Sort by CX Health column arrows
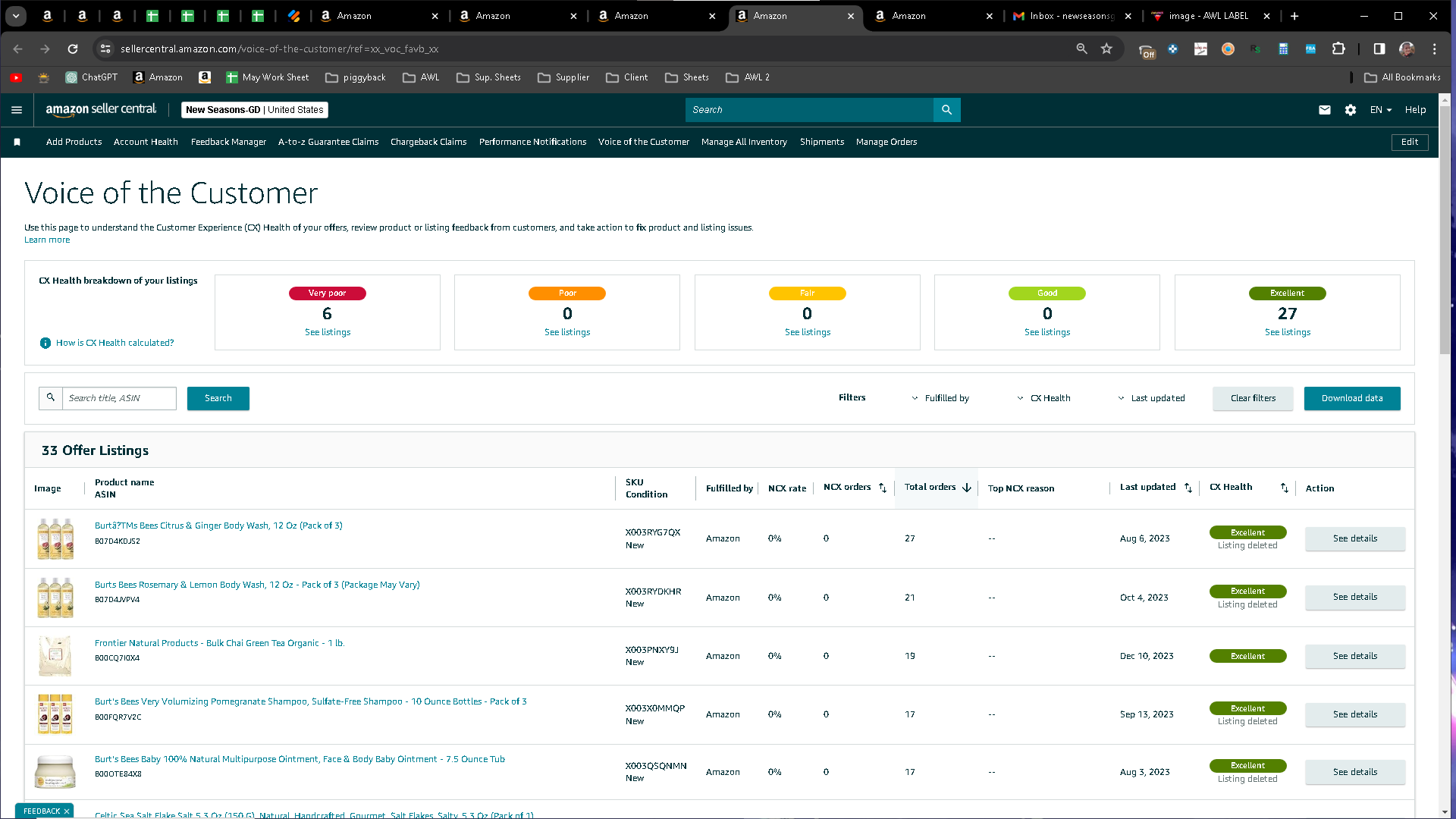 [1285, 488]
